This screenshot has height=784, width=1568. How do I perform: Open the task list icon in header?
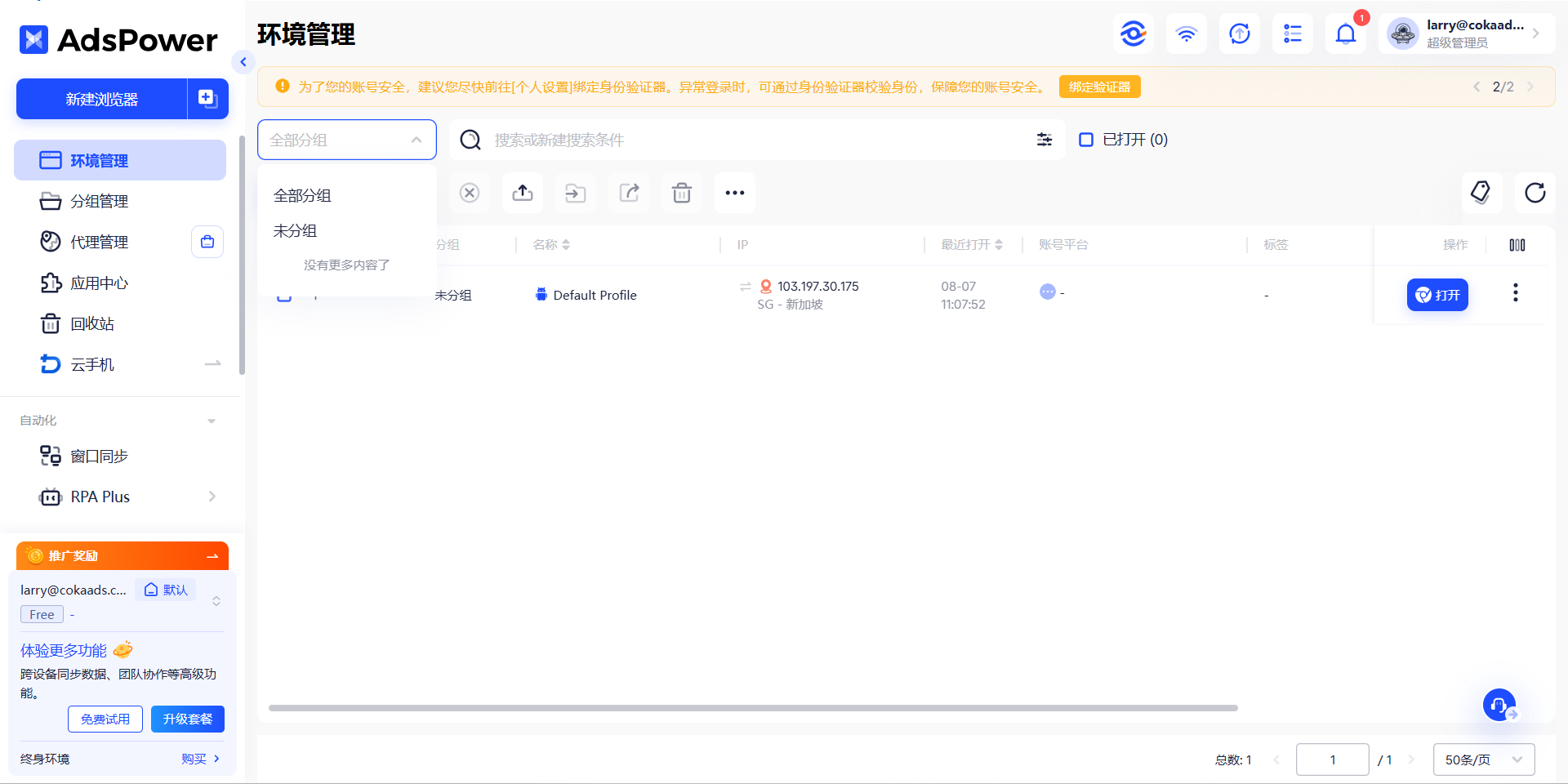coord(1293,33)
